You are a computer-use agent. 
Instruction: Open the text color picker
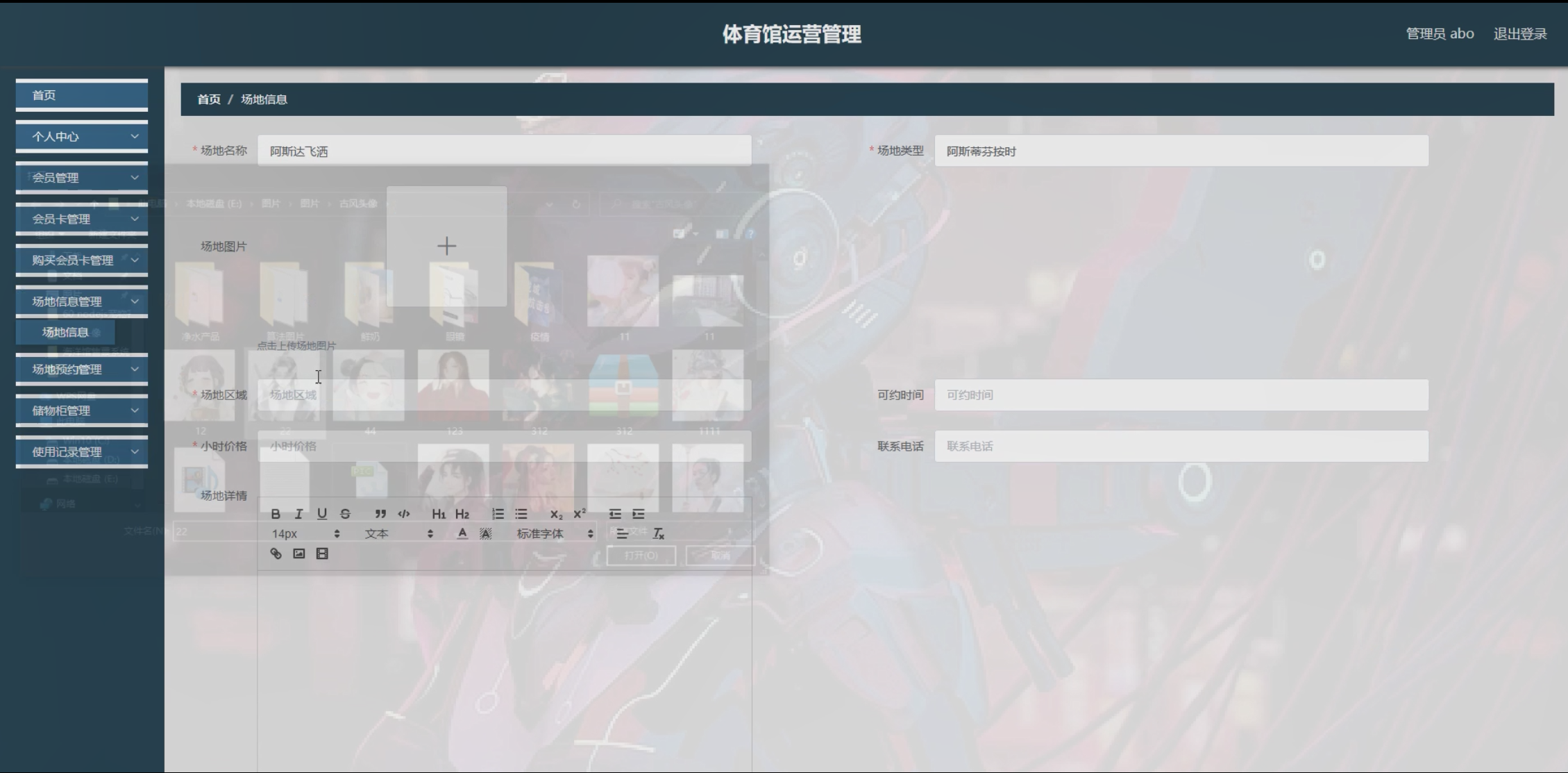462,533
